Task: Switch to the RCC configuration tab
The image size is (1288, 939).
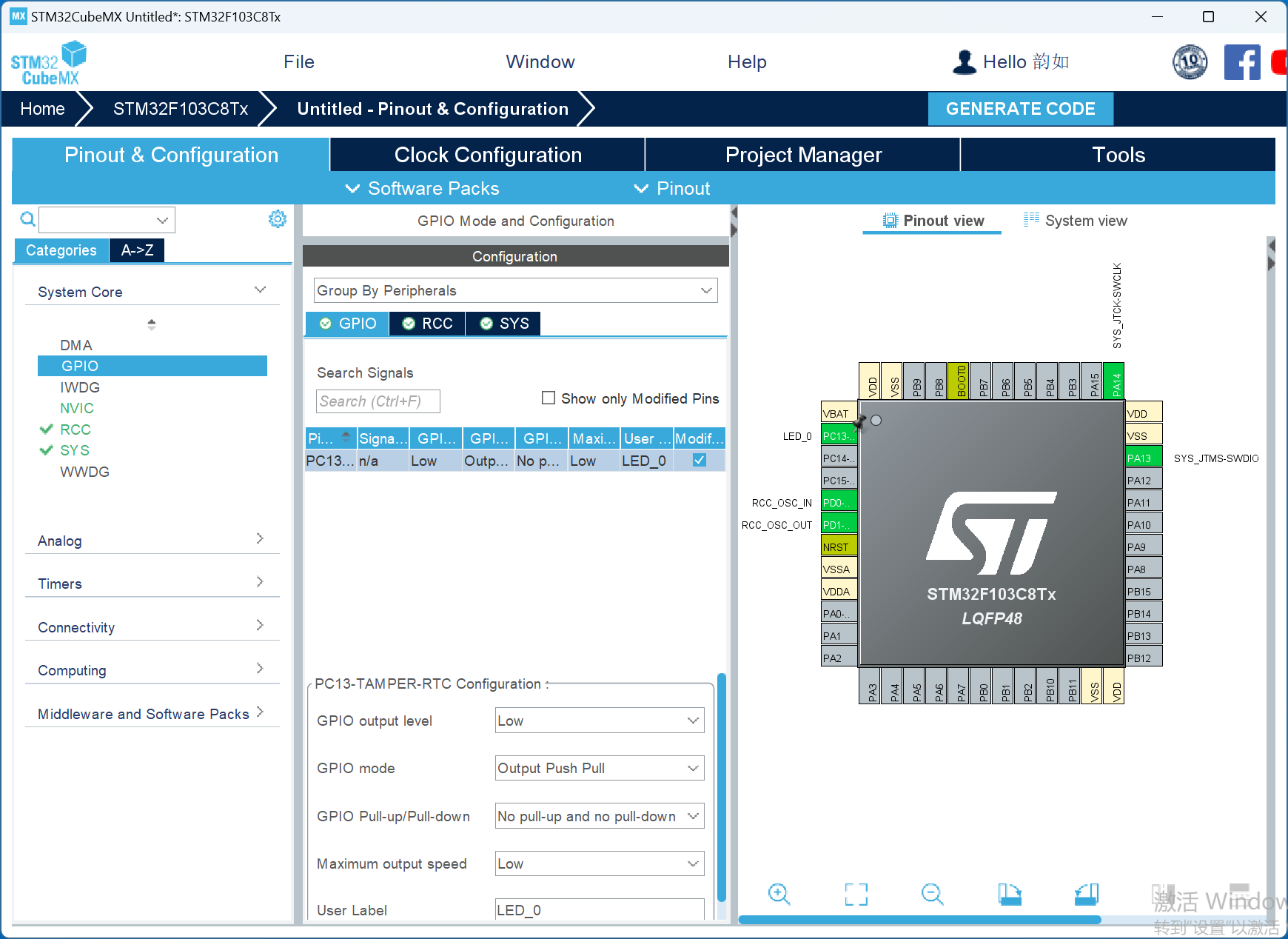Action: pos(428,324)
